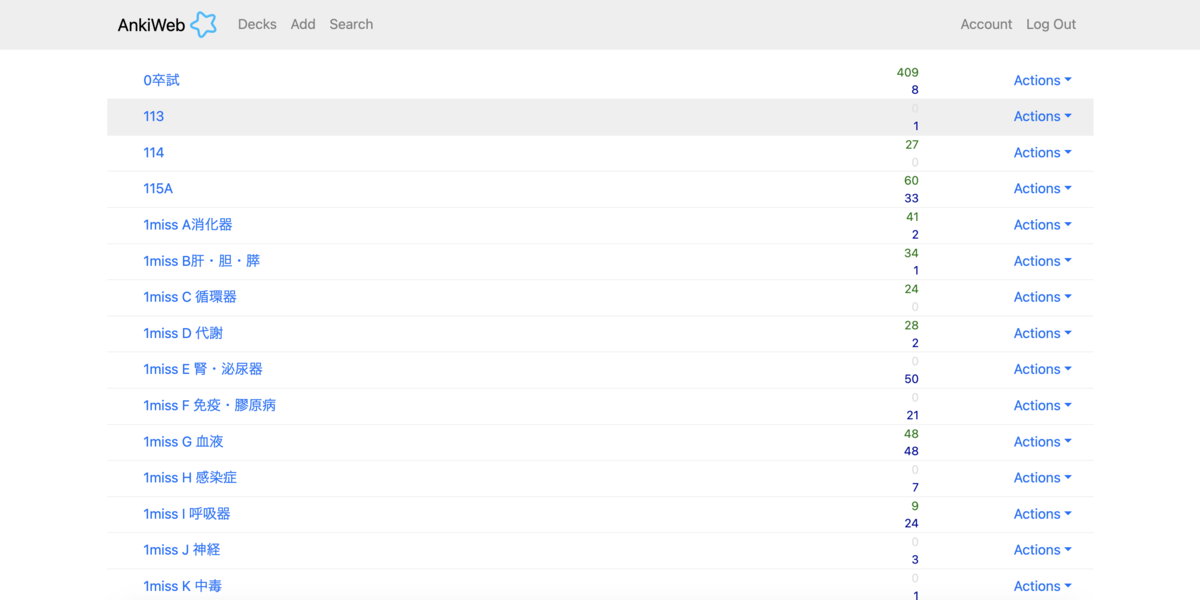
Task: Open the 115A deck
Action: pos(158,188)
